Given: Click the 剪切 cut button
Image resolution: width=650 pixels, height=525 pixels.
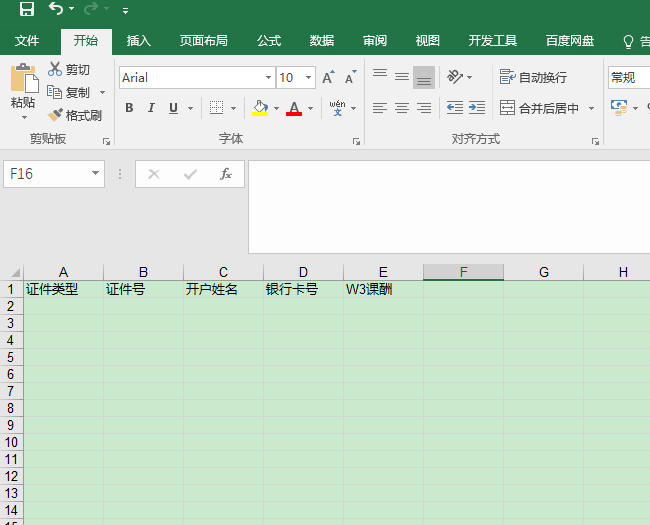Looking at the screenshot, I should coord(69,69).
